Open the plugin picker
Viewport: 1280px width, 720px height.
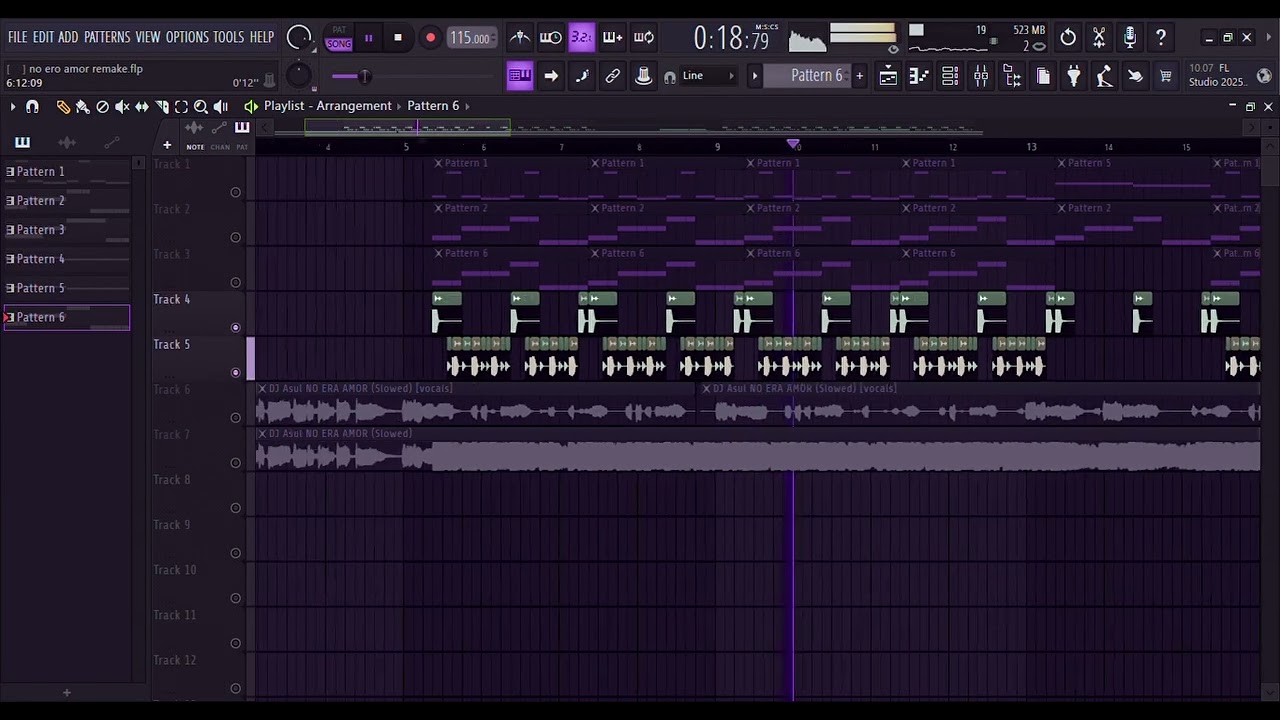coord(1074,76)
